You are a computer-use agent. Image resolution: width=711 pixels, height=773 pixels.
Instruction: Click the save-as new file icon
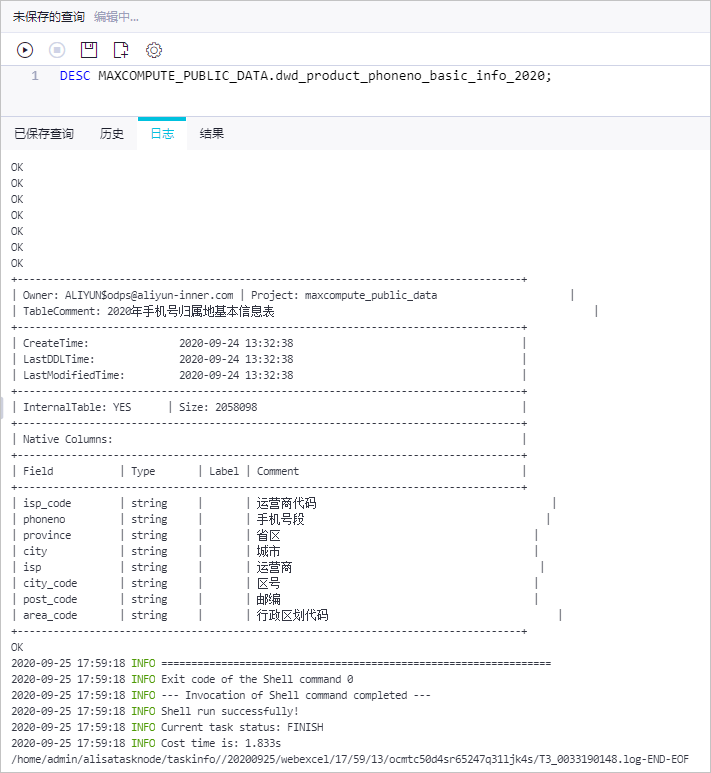pos(121,50)
